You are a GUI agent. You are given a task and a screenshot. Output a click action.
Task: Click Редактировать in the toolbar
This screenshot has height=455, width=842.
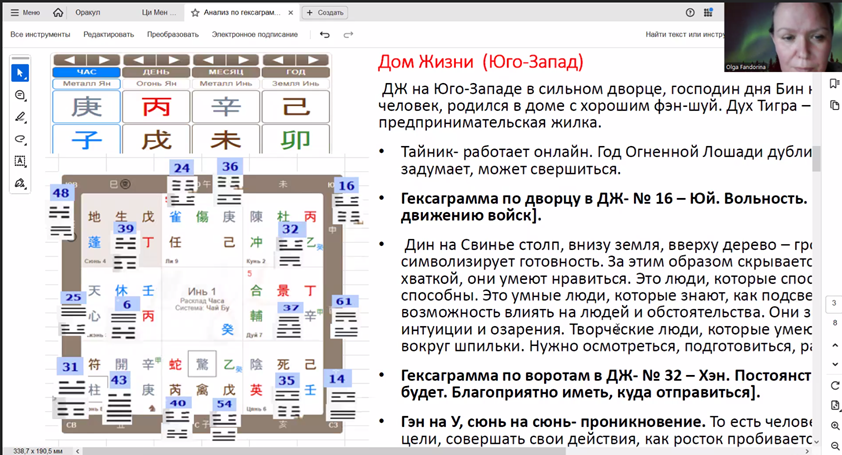point(108,34)
